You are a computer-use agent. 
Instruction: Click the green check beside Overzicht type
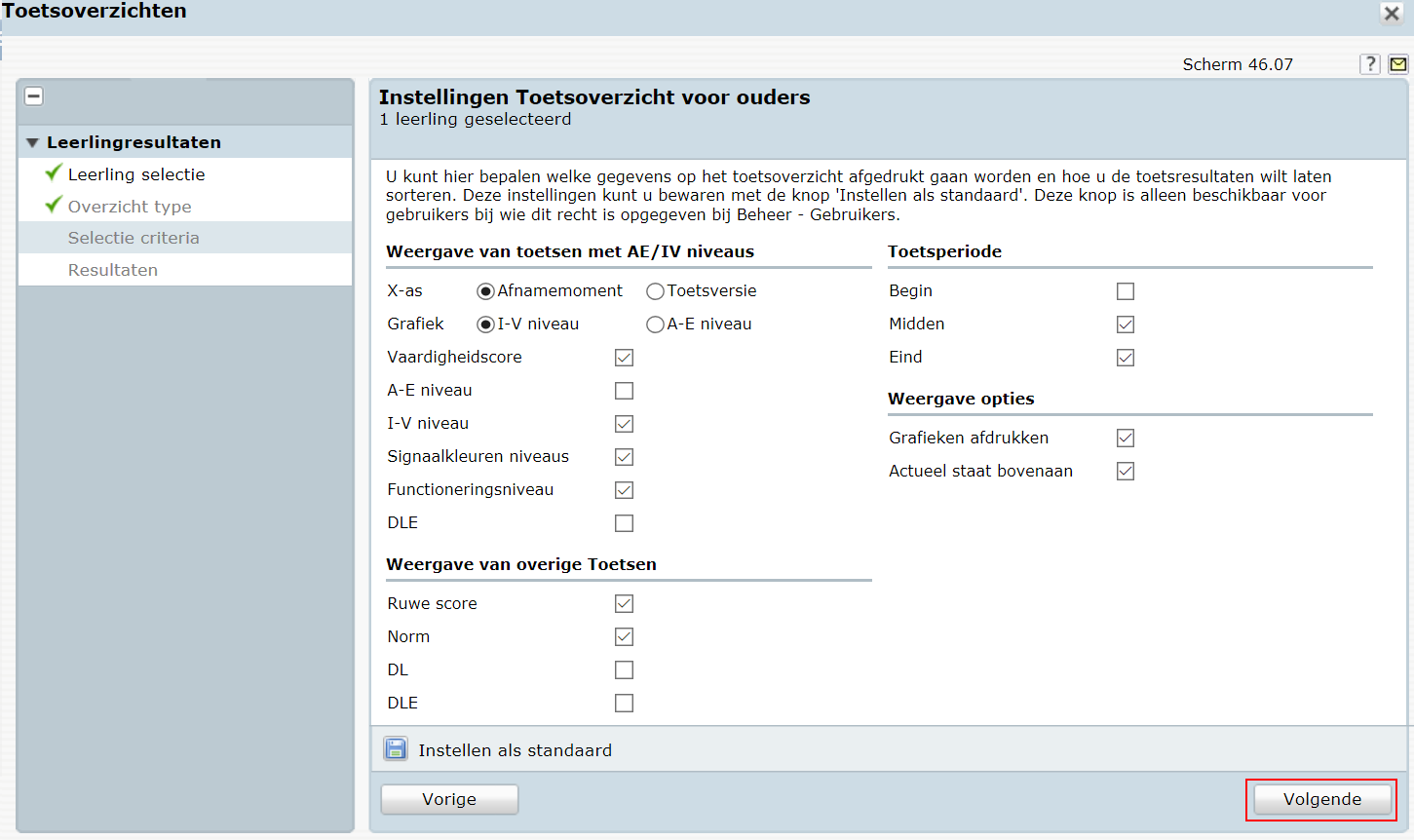54,205
